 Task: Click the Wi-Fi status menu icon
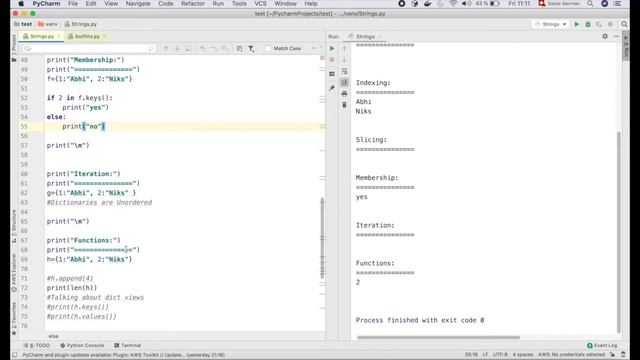[x=453, y=4]
